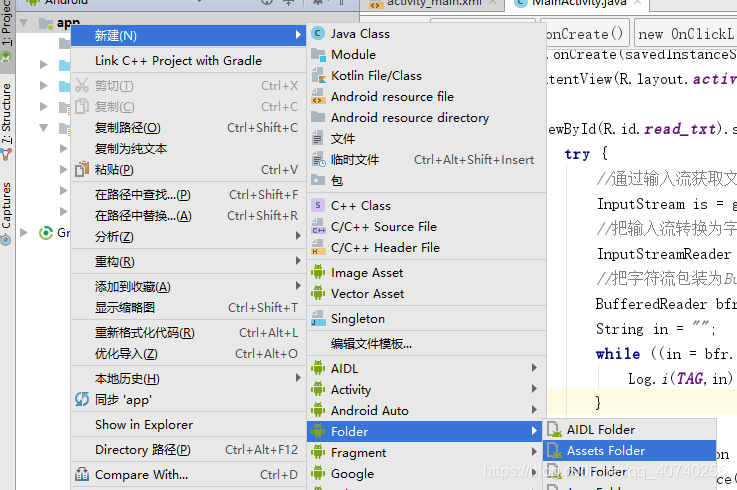Click the Vector Asset android icon
This screenshot has width=737, height=490.
pos(318,293)
